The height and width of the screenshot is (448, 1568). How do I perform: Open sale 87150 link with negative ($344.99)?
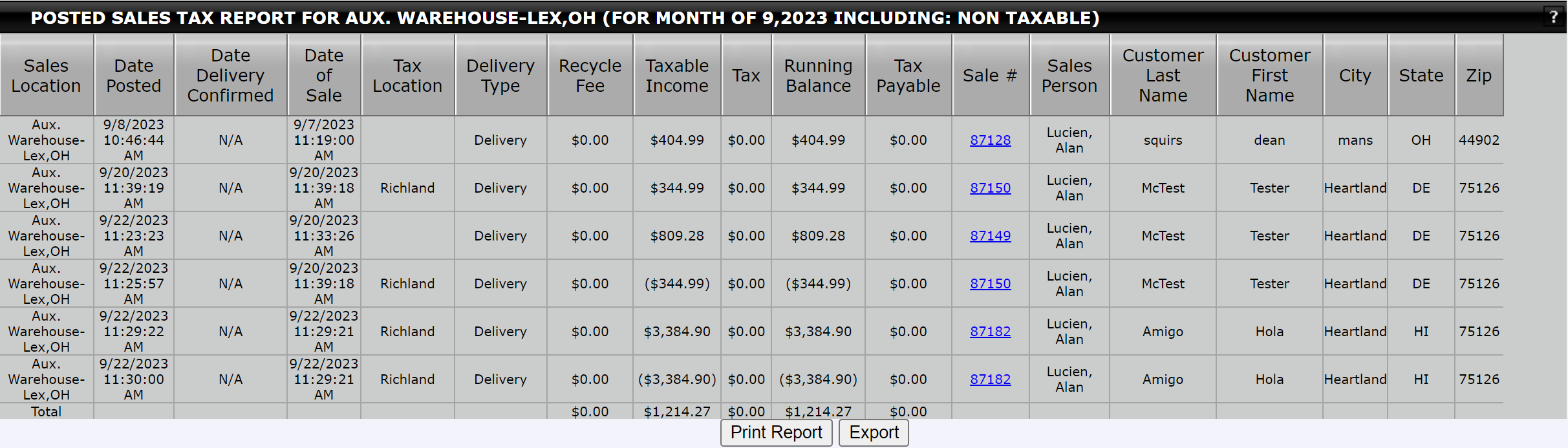click(x=990, y=284)
